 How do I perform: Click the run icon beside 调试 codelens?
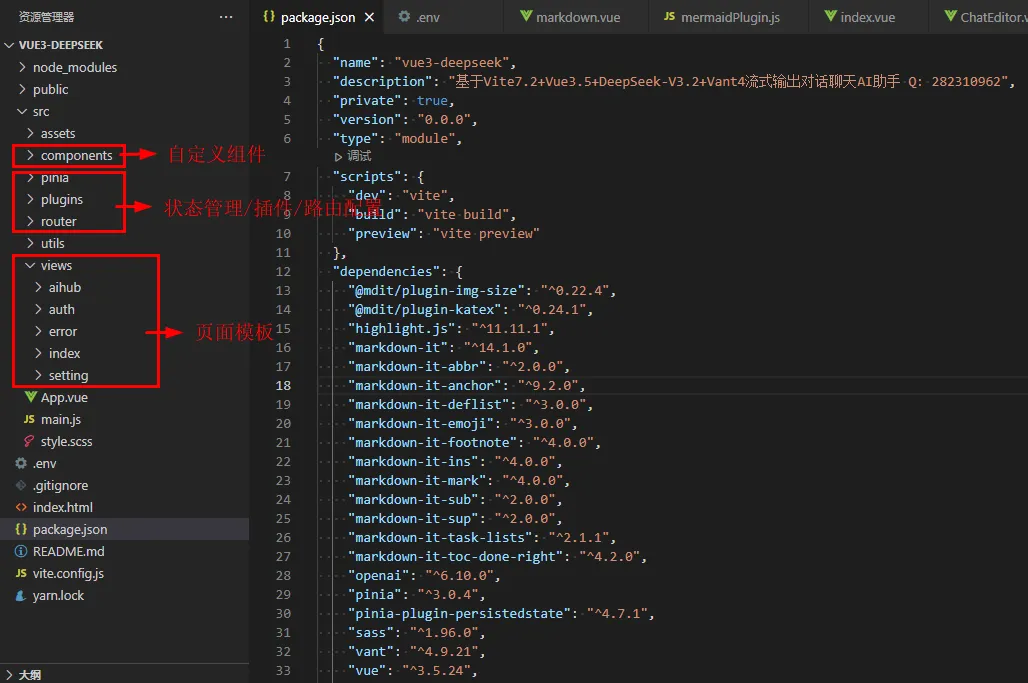tap(340, 155)
